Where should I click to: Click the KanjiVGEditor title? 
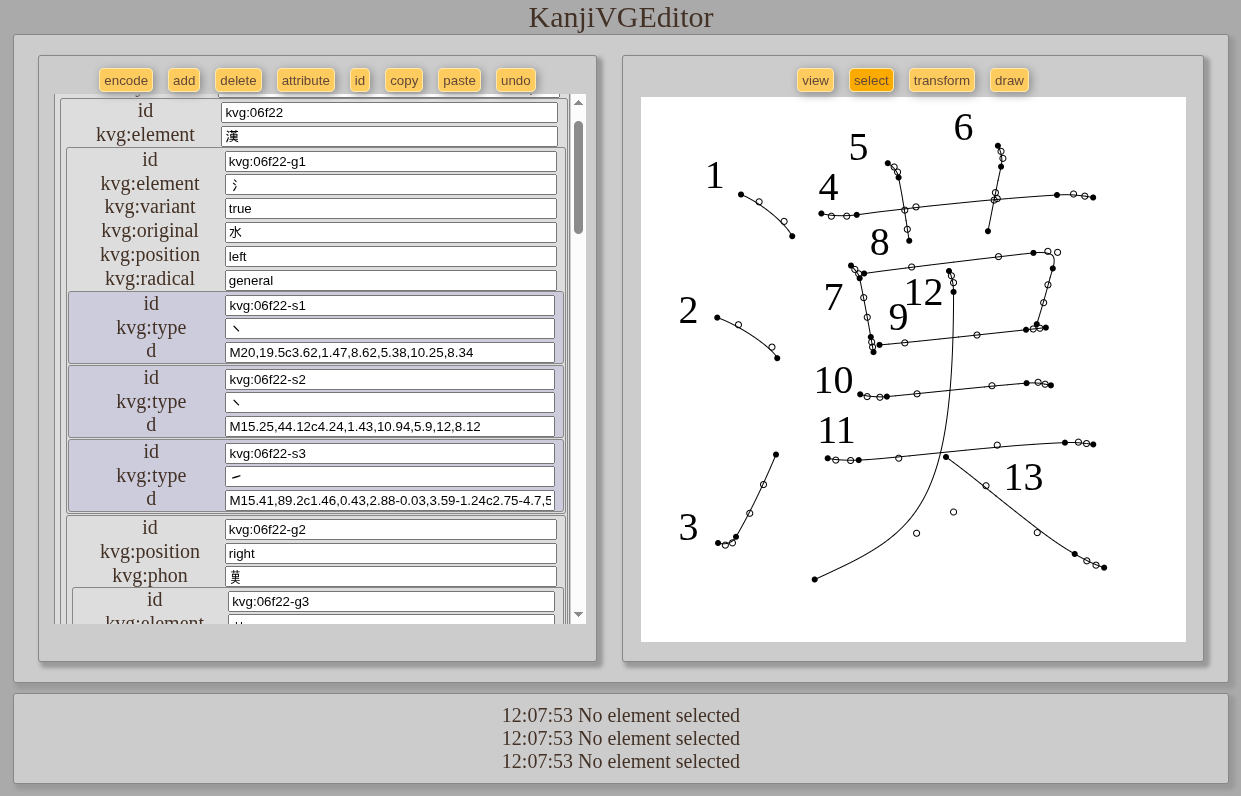pos(621,17)
